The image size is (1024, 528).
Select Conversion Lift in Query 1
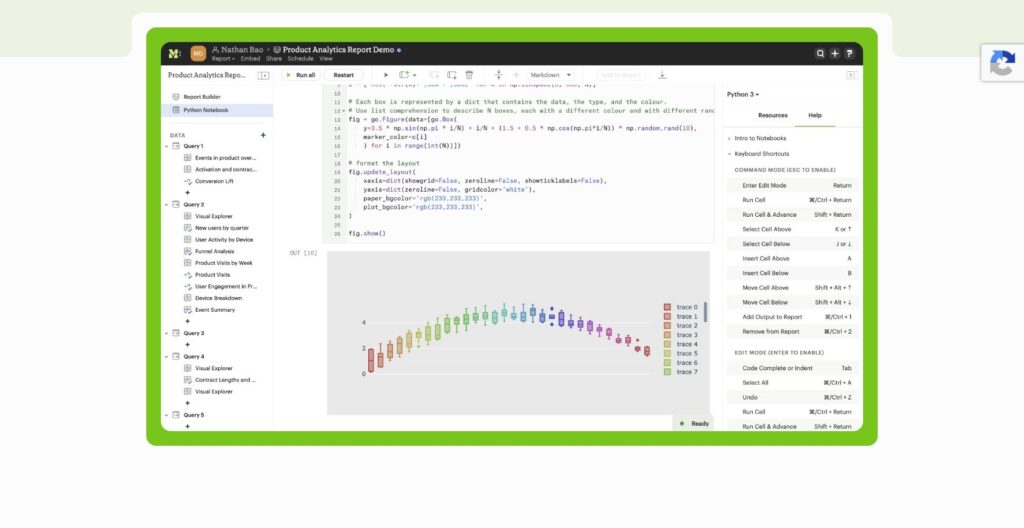coord(214,182)
